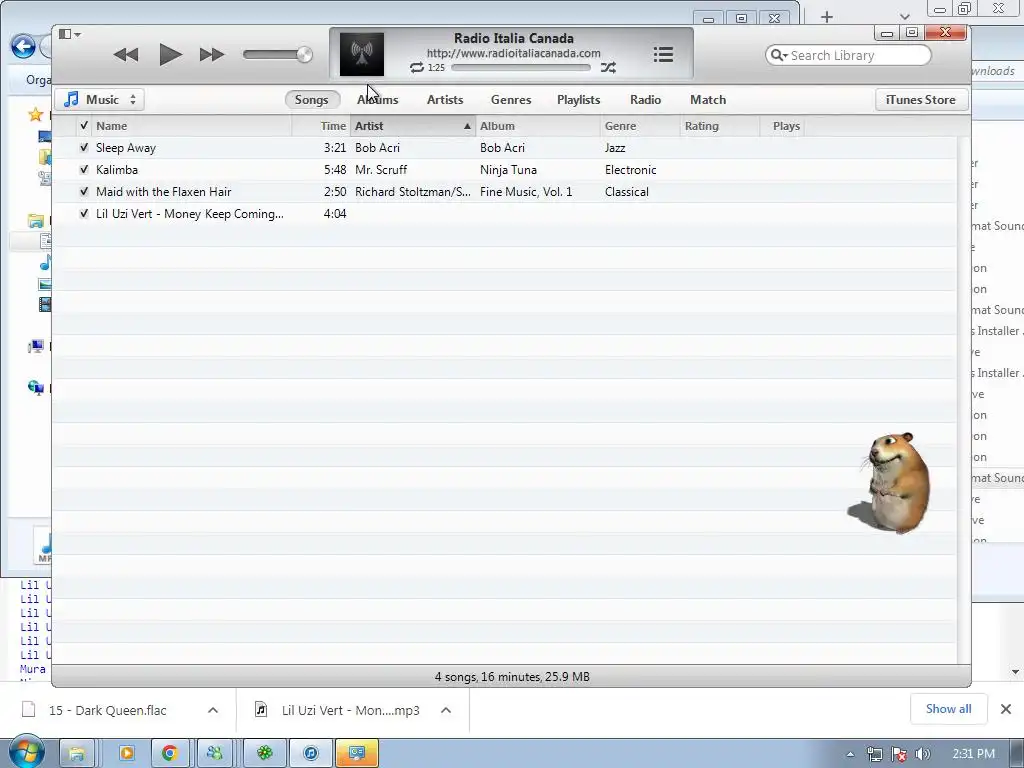Sort by the Name column header
The image size is (1024, 768).
tap(192, 126)
